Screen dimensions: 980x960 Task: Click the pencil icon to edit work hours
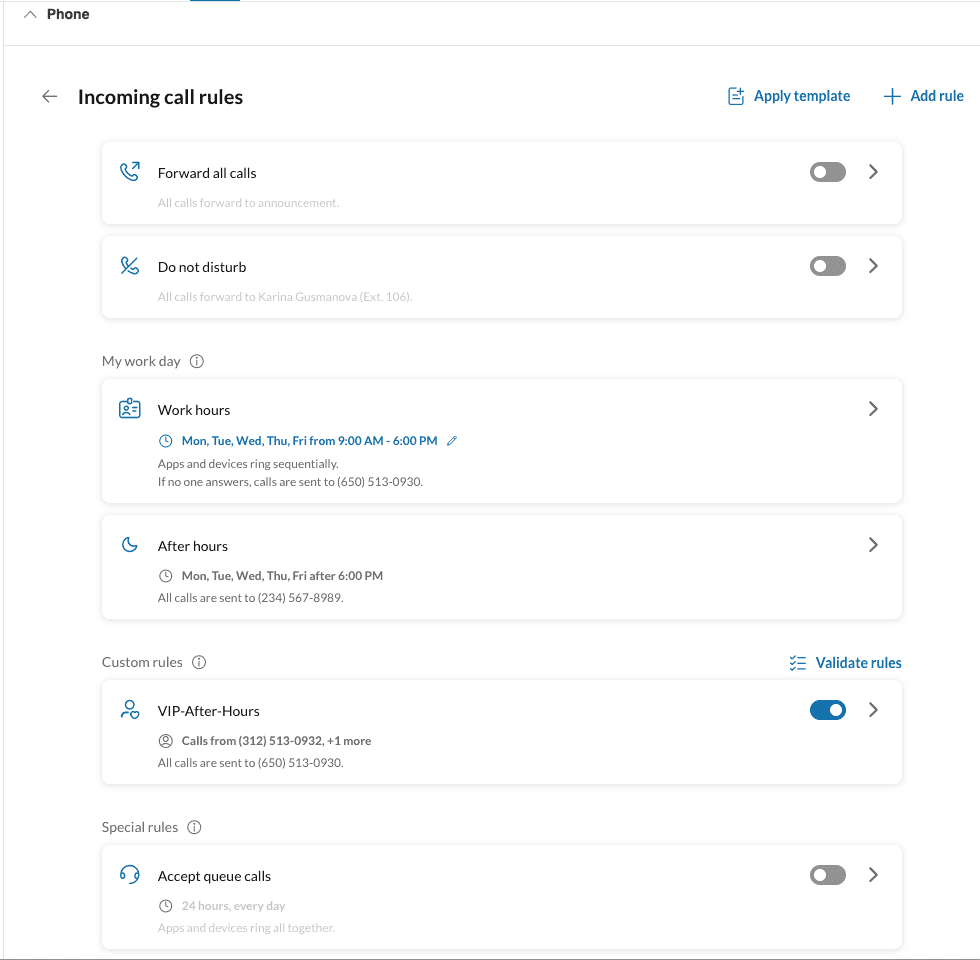tap(452, 440)
